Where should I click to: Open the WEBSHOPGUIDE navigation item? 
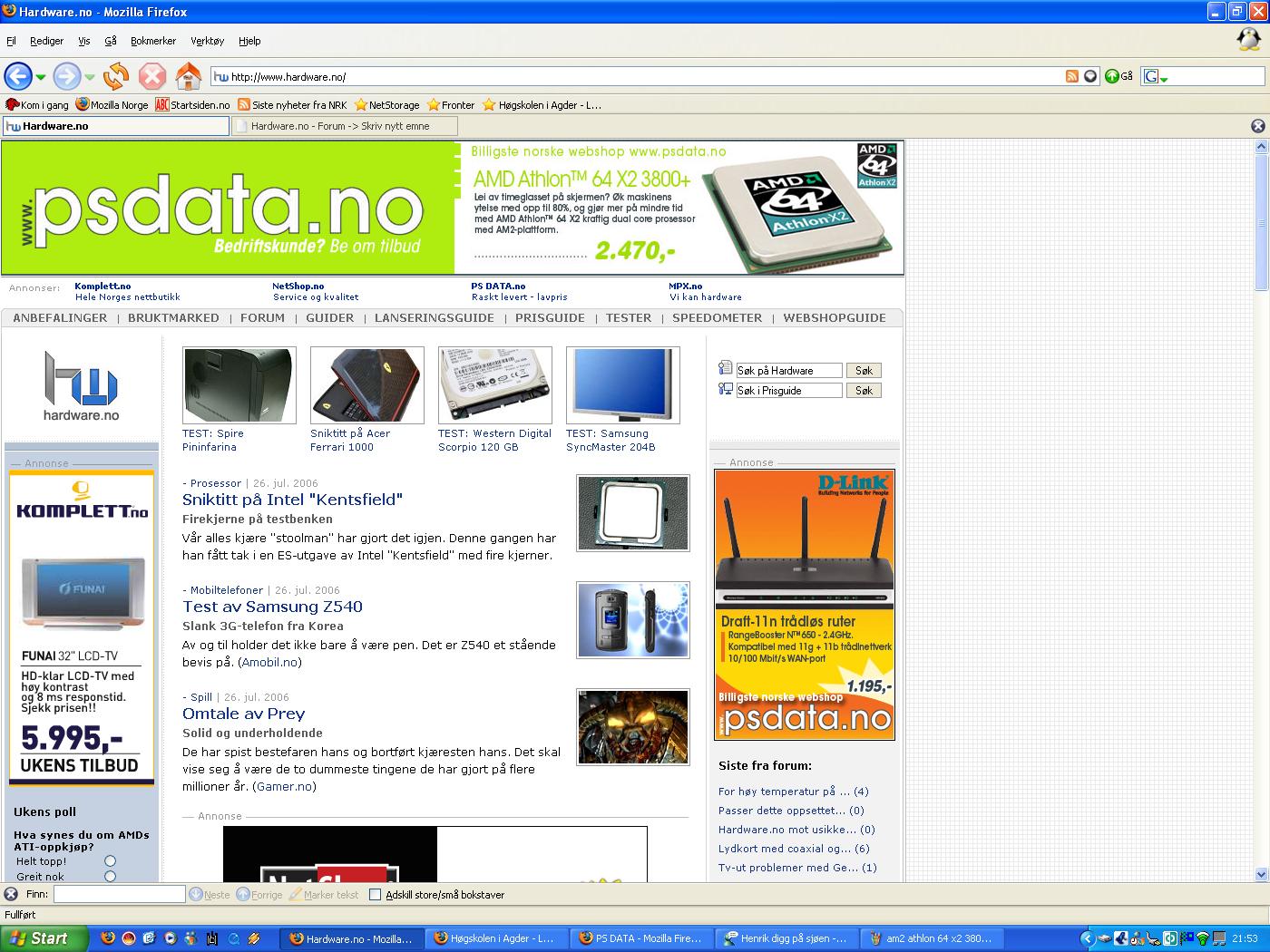point(835,317)
